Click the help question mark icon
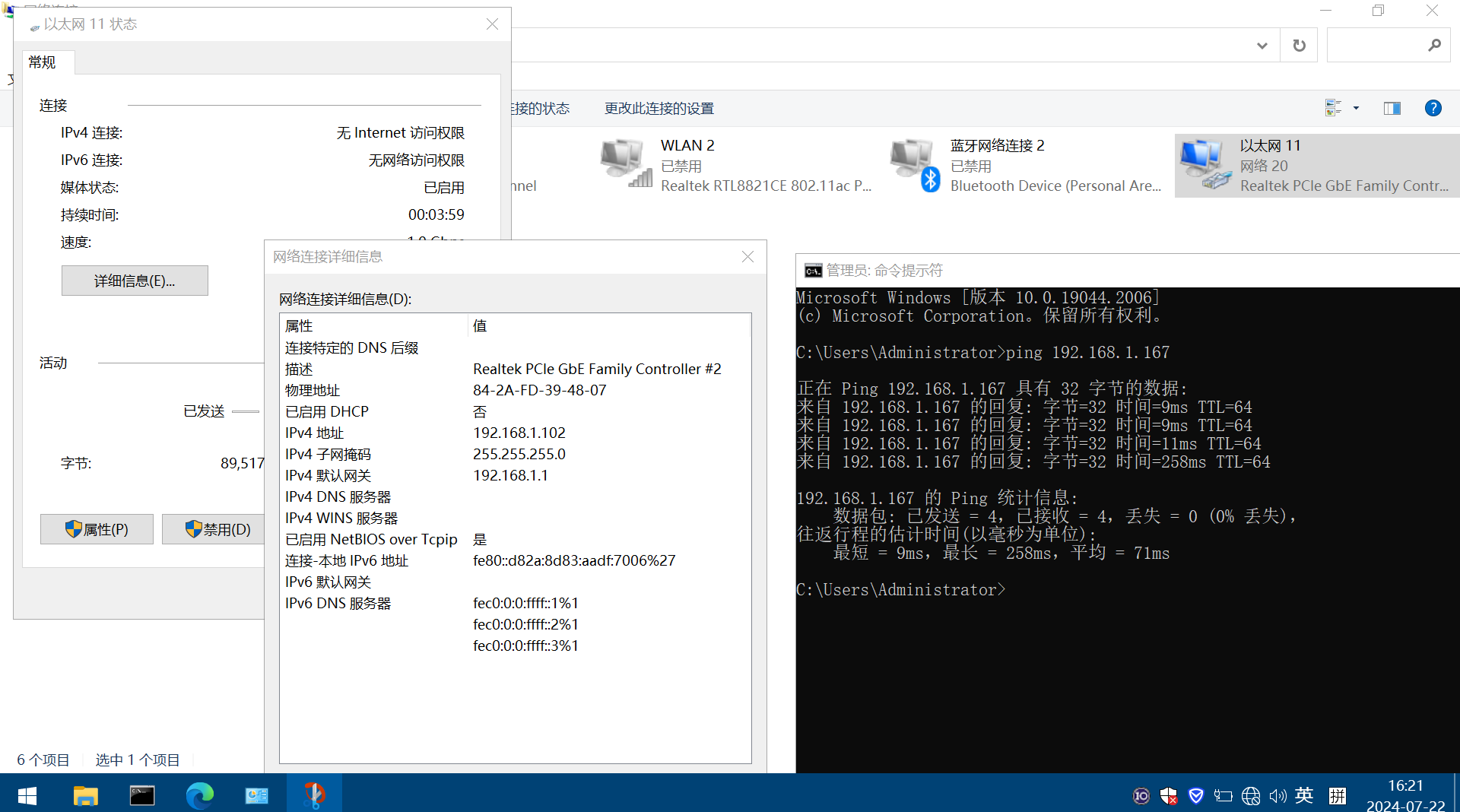The width and height of the screenshot is (1460, 812). [1433, 108]
